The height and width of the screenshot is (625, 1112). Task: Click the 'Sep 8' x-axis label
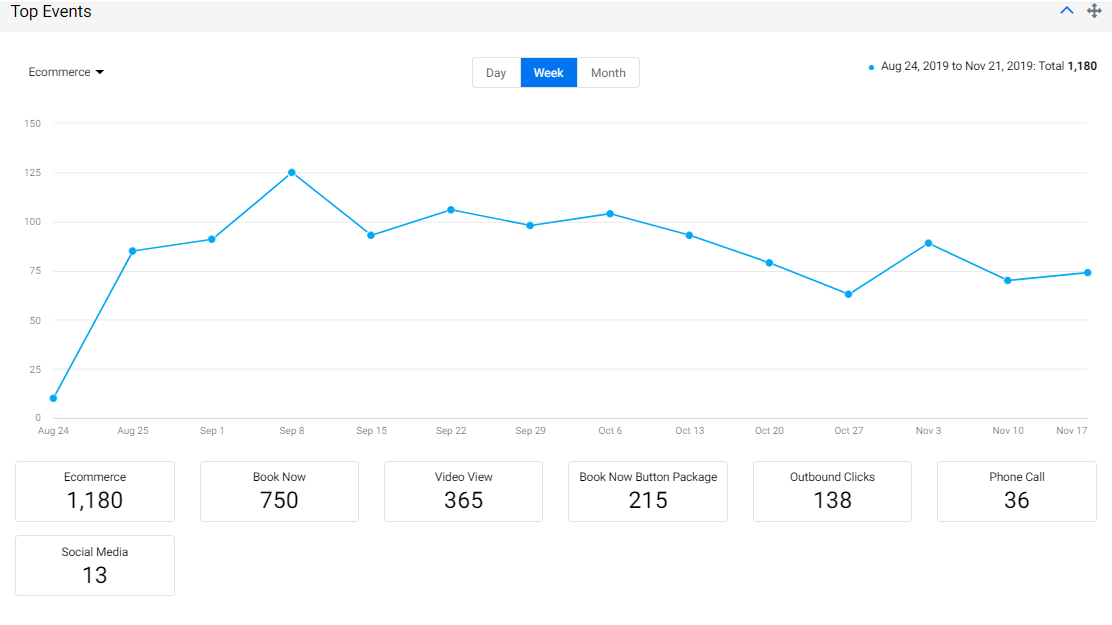[x=291, y=431]
